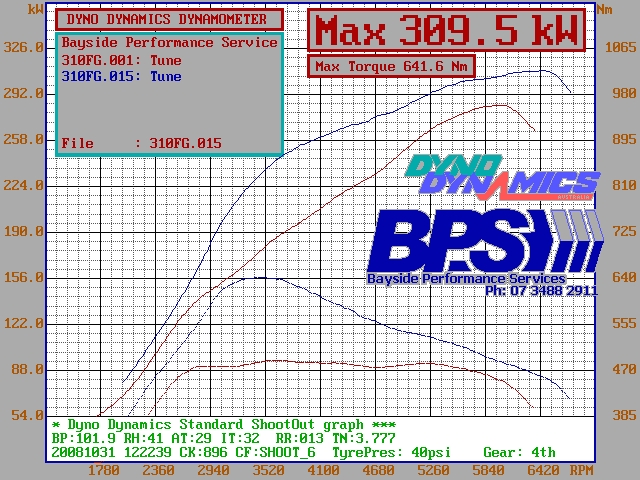
Task: Click the Dyno Dynamics Standard ShootOut graph line
Action: [x=224, y=424]
